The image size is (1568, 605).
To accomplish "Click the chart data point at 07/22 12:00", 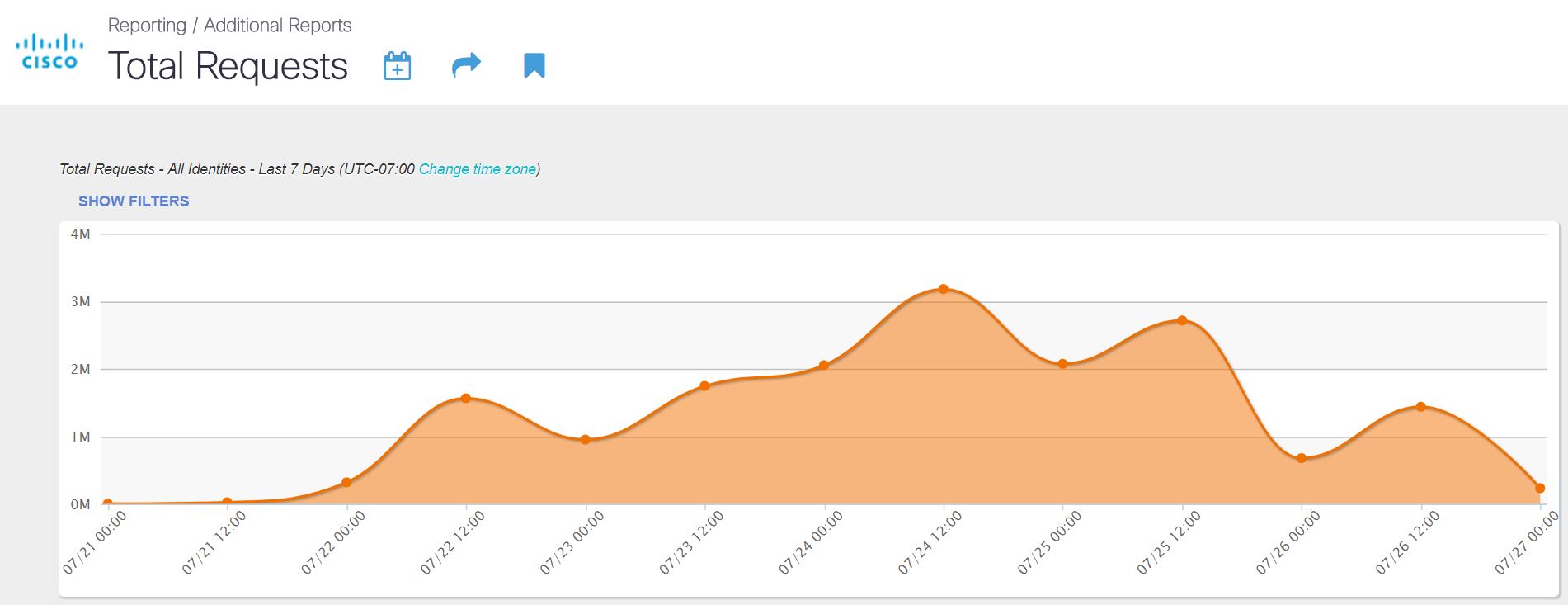I will pyautogui.click(x=466, y=398).
